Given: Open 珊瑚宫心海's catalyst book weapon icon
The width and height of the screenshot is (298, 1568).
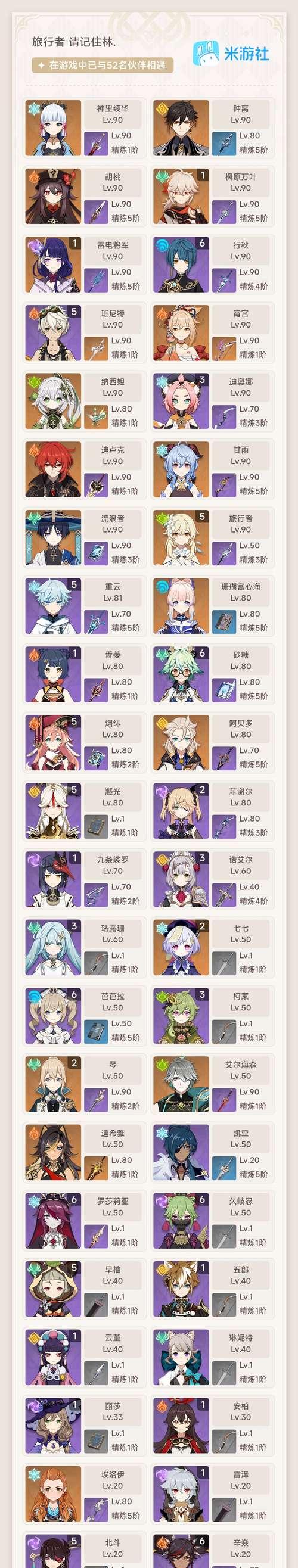Looking at the screenshot, I should pyautogui.click(x=223, y=621).
